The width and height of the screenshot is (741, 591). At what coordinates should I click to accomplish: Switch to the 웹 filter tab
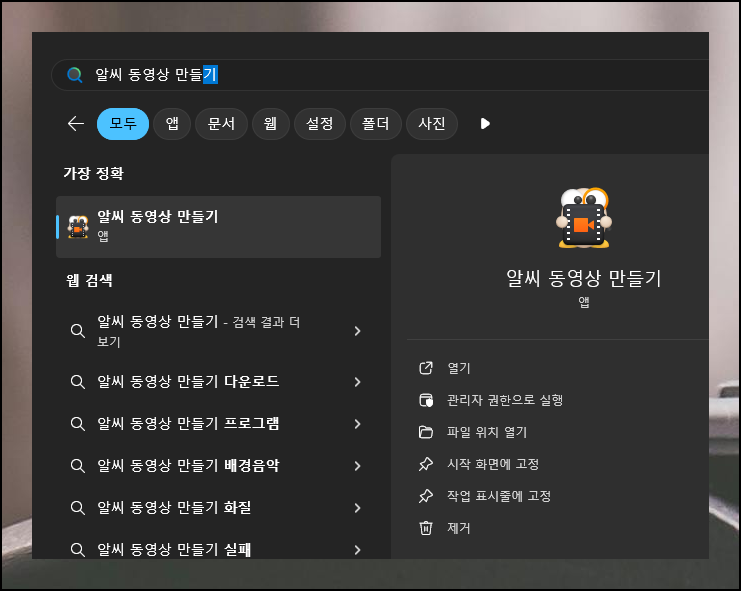pos(271,124)
